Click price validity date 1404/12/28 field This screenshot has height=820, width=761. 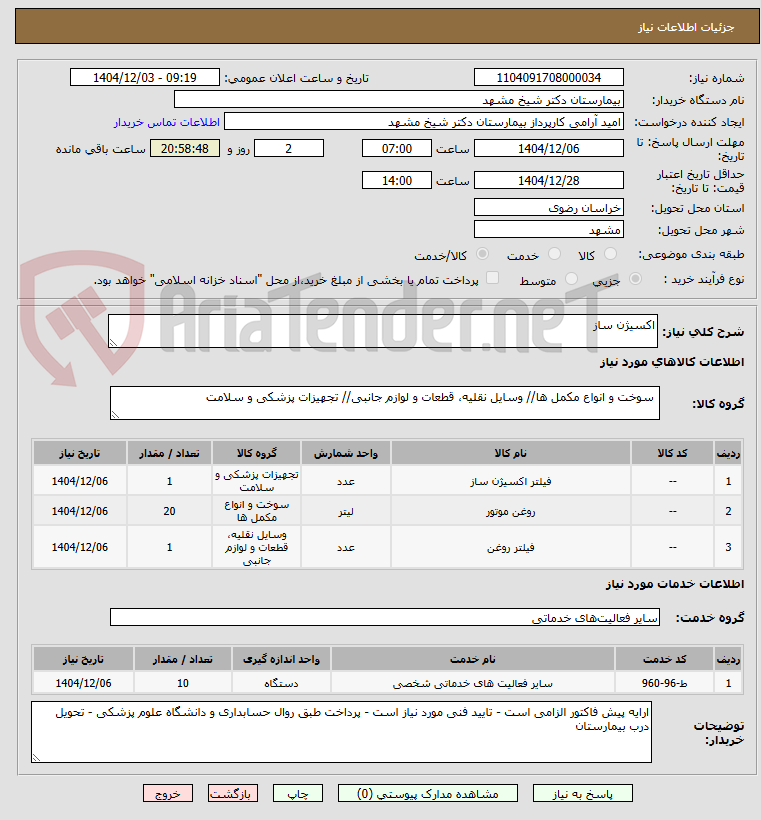(x=549, y=180)
